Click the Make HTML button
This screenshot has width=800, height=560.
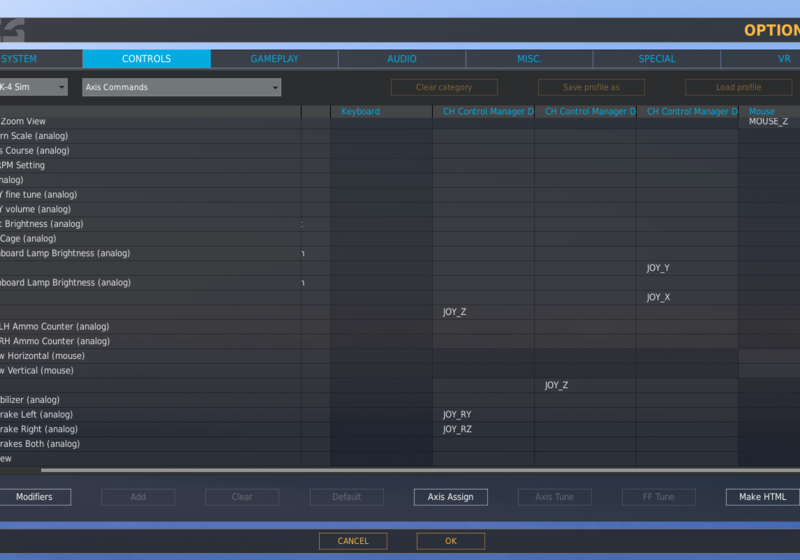point(762,497)
